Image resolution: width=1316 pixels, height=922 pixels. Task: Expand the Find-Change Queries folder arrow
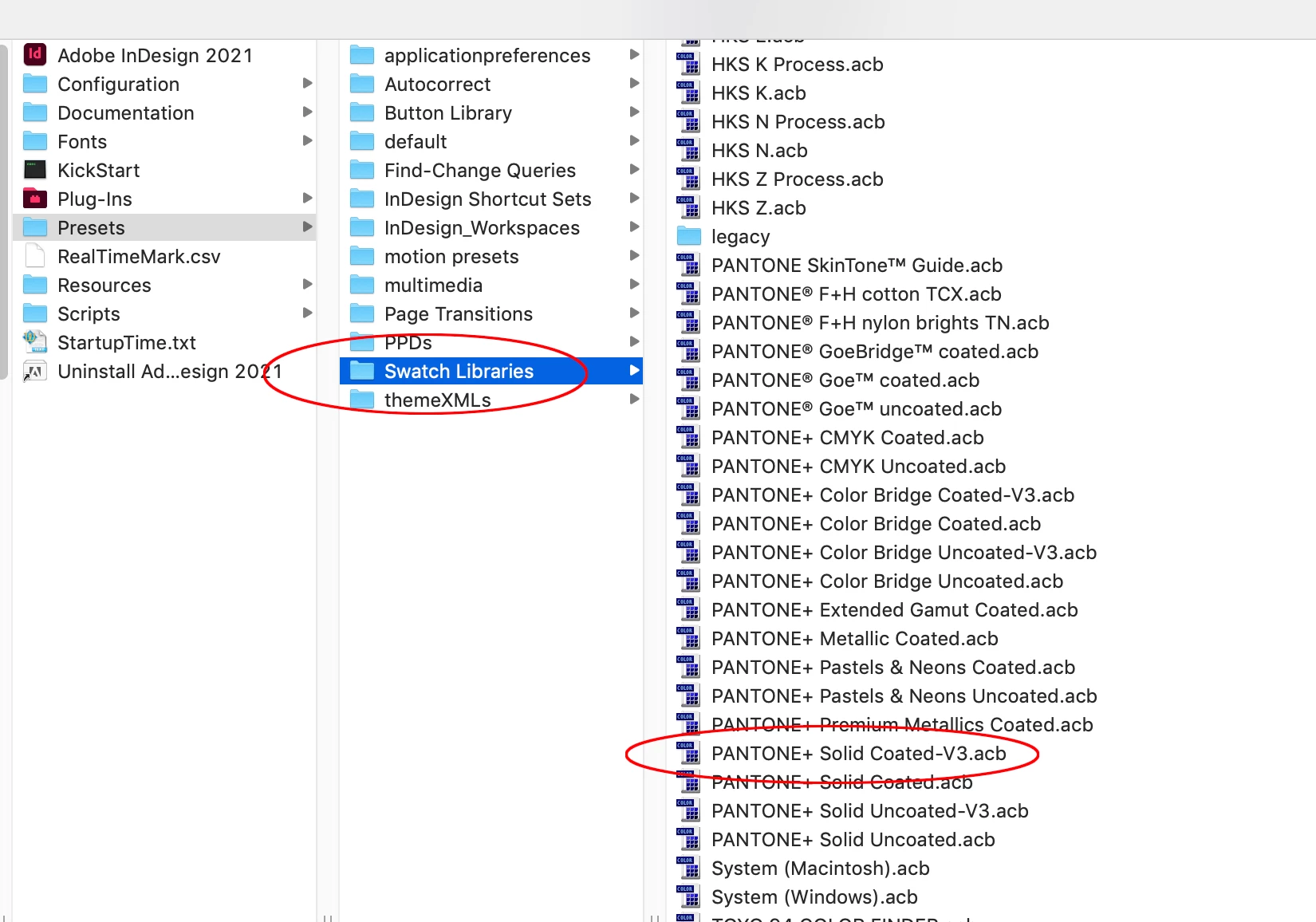coord(634,170)
